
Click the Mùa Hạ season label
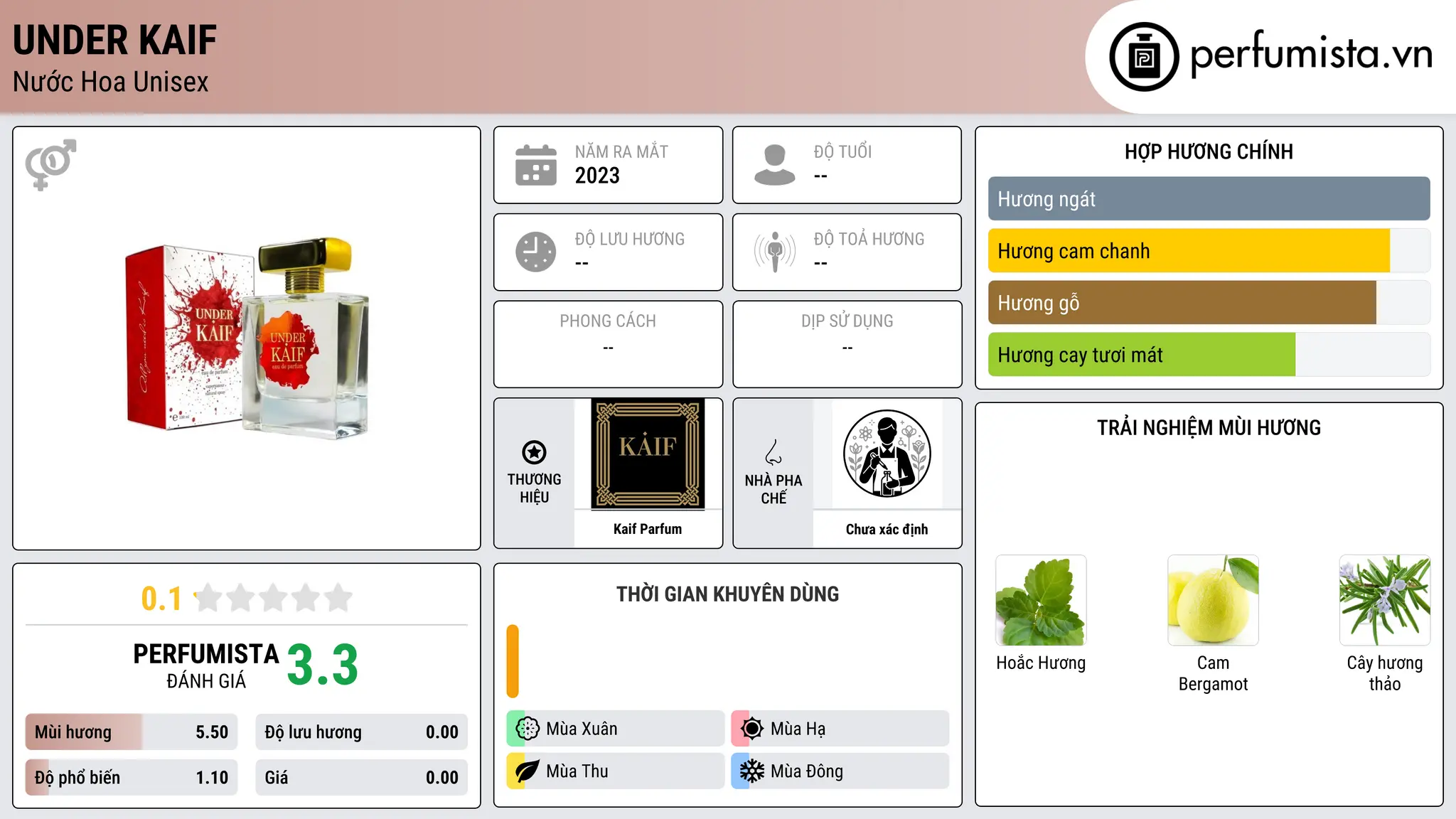(x=798, y=729)
